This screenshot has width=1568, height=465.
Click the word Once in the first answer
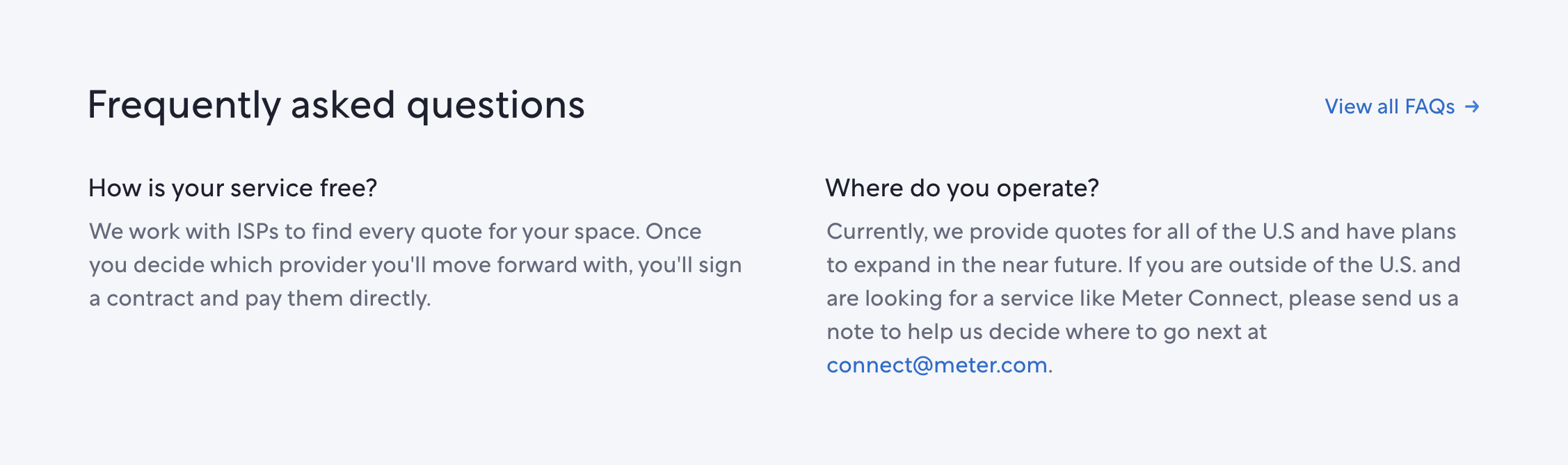[x=673, y=231]
